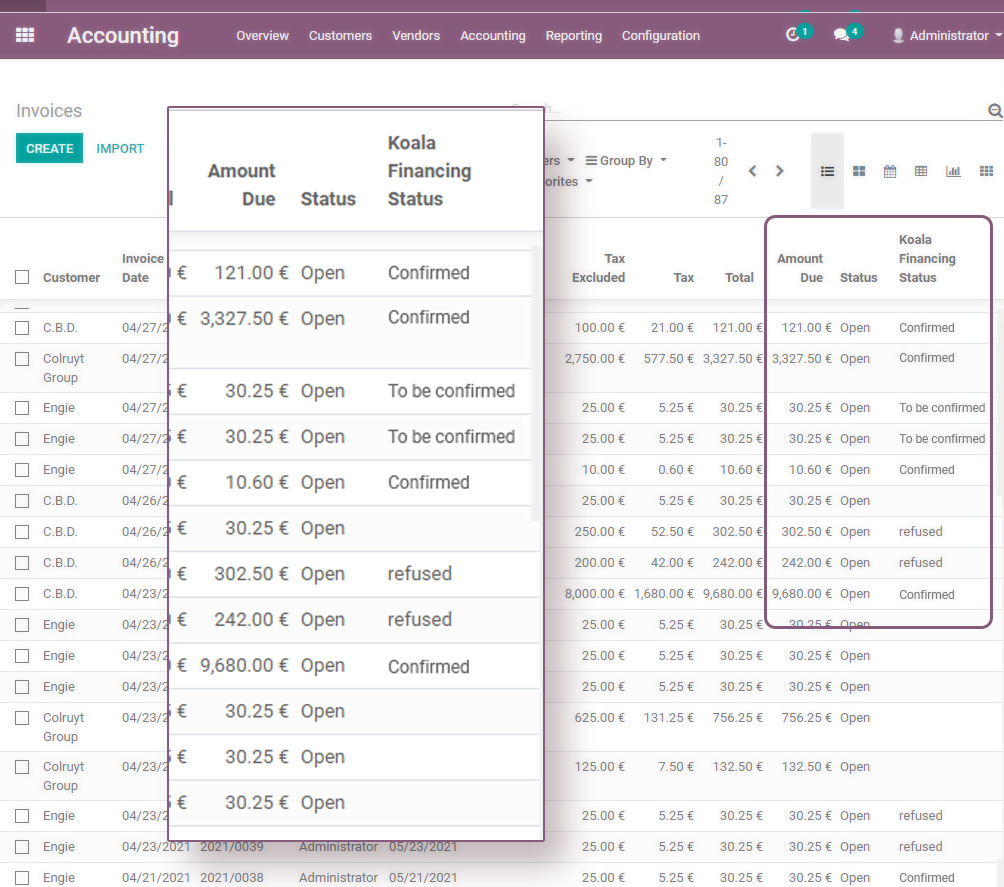The width and height of the screenshot is (1004, 887).
Task: Click the due date 05/23/2021
Action: tap(423, 847)
